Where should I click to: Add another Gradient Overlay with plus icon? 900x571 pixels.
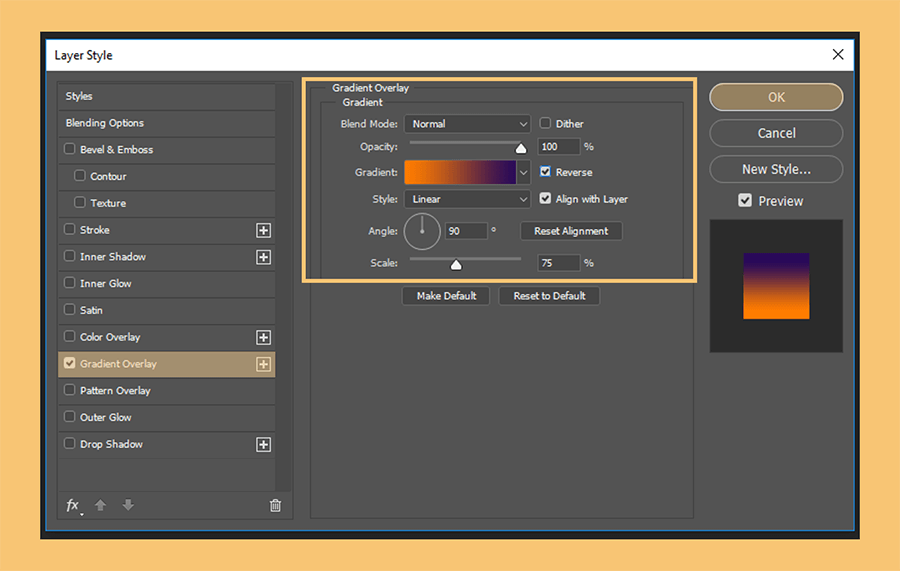click(263, 364)
